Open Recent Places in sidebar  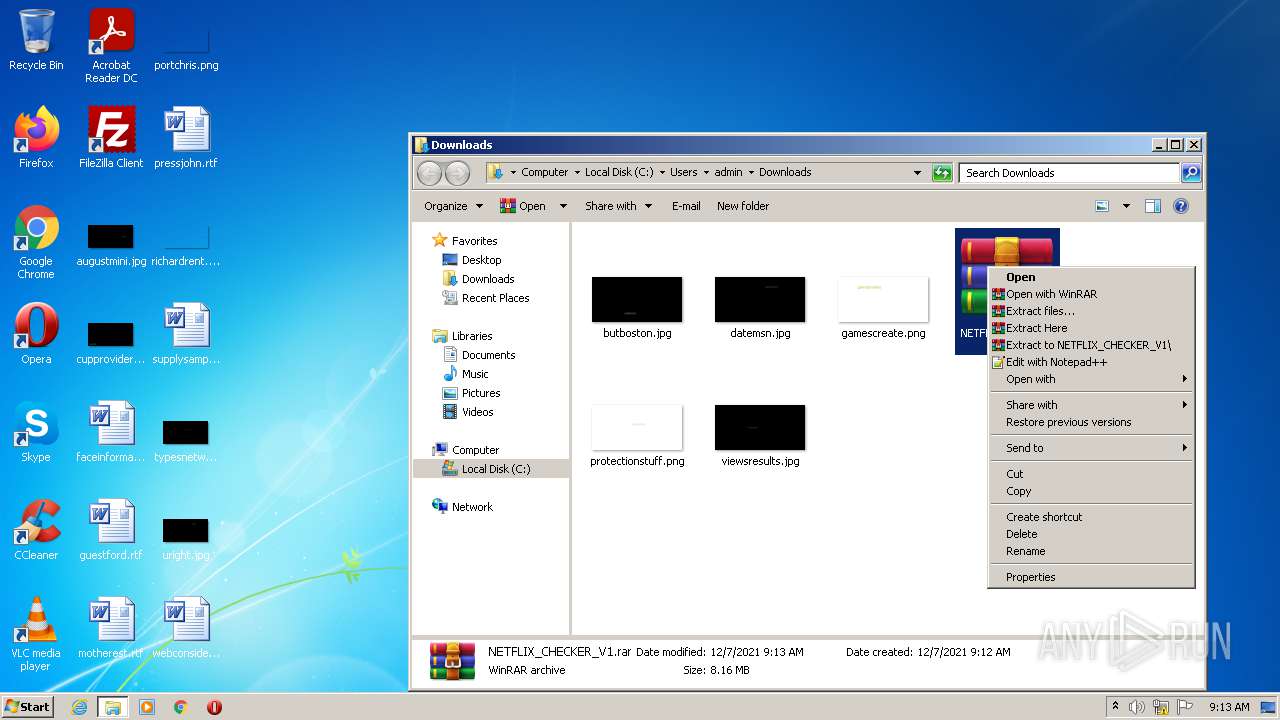click(495, 298)
